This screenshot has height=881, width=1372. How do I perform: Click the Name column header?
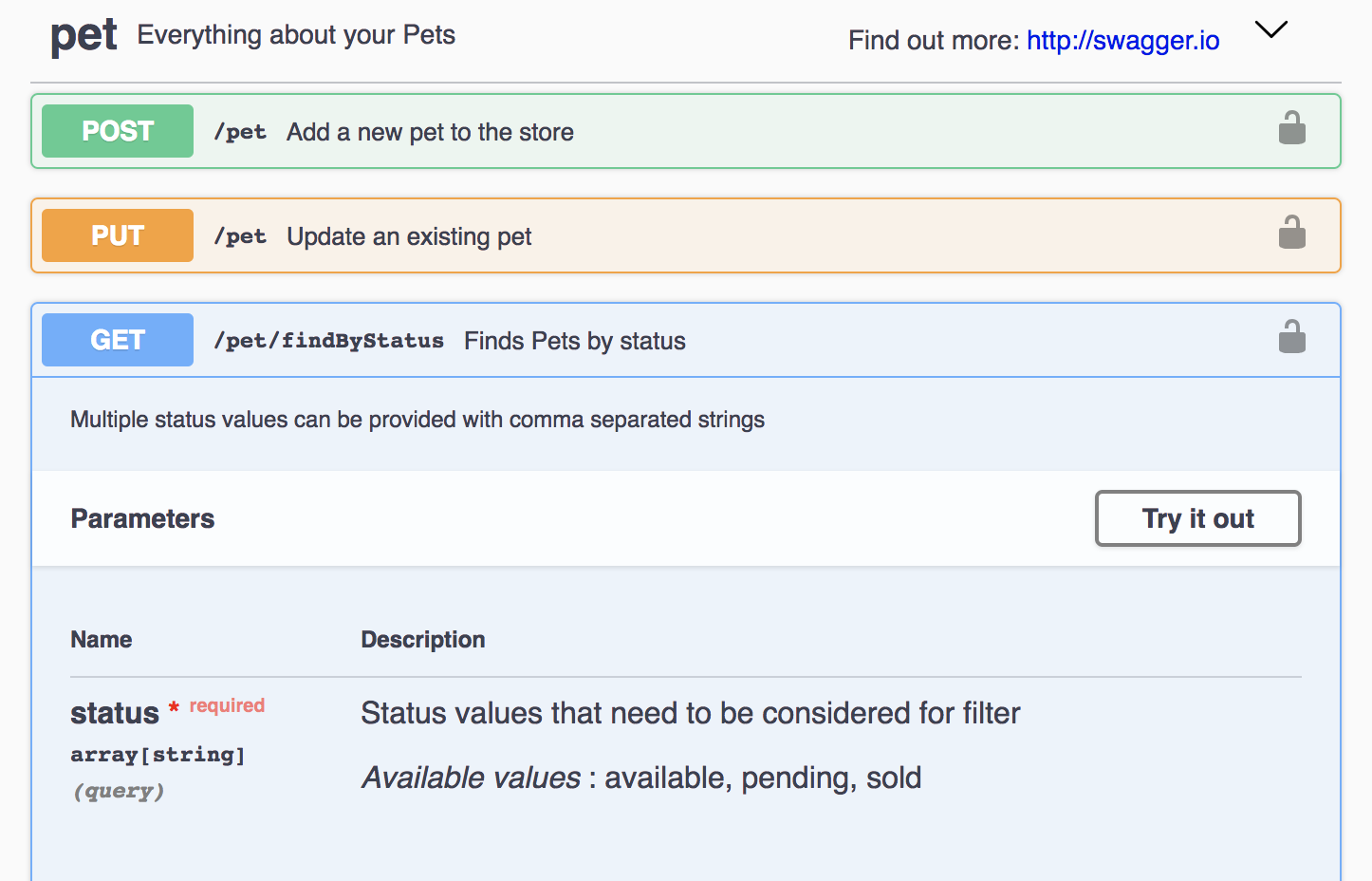click(102, 640)
